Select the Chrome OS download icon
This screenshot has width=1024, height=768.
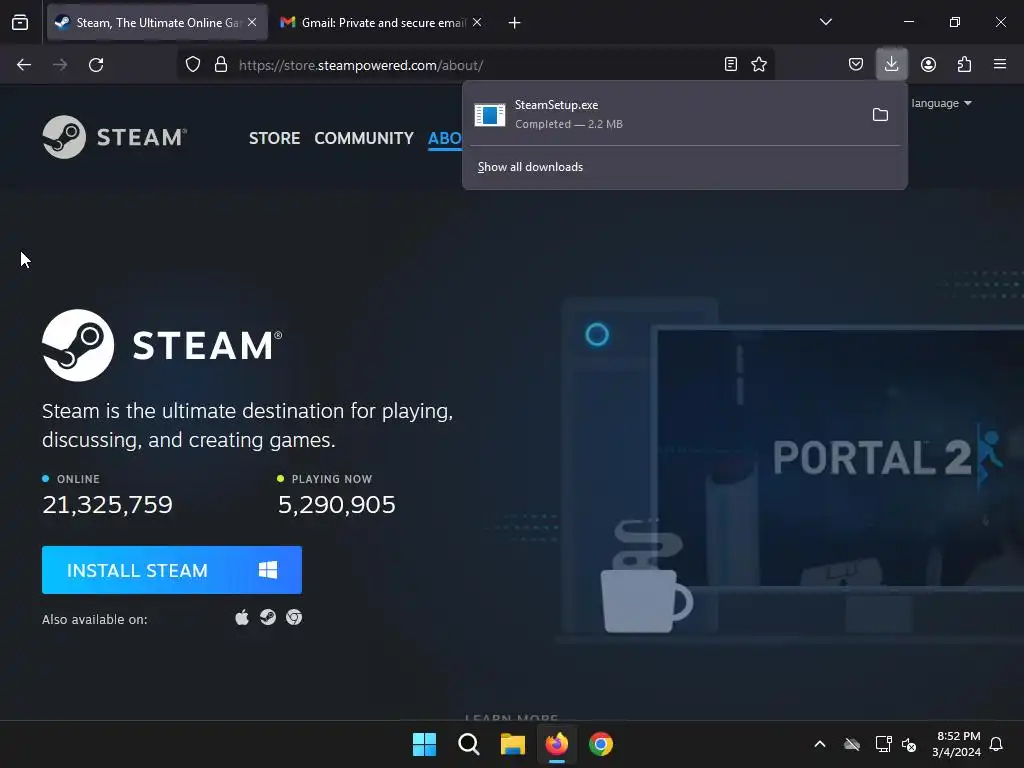(x=294, y=617)
